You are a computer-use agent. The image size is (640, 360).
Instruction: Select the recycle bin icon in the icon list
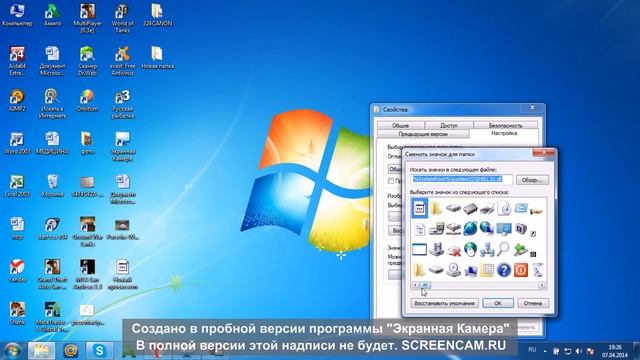[x=538, y=270]
